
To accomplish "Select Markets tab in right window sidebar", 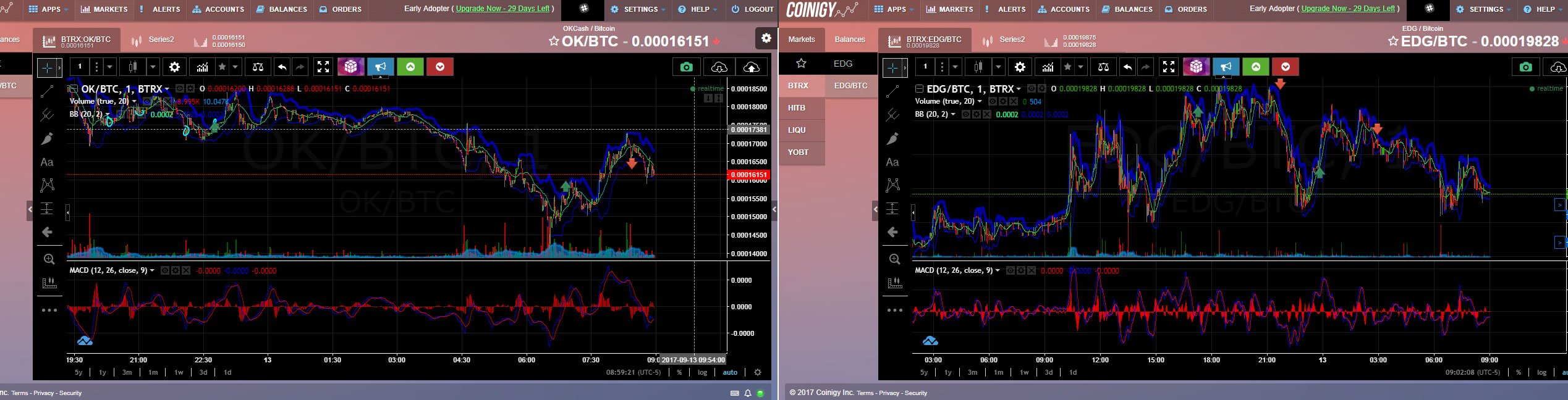I will tap(802, 39).
